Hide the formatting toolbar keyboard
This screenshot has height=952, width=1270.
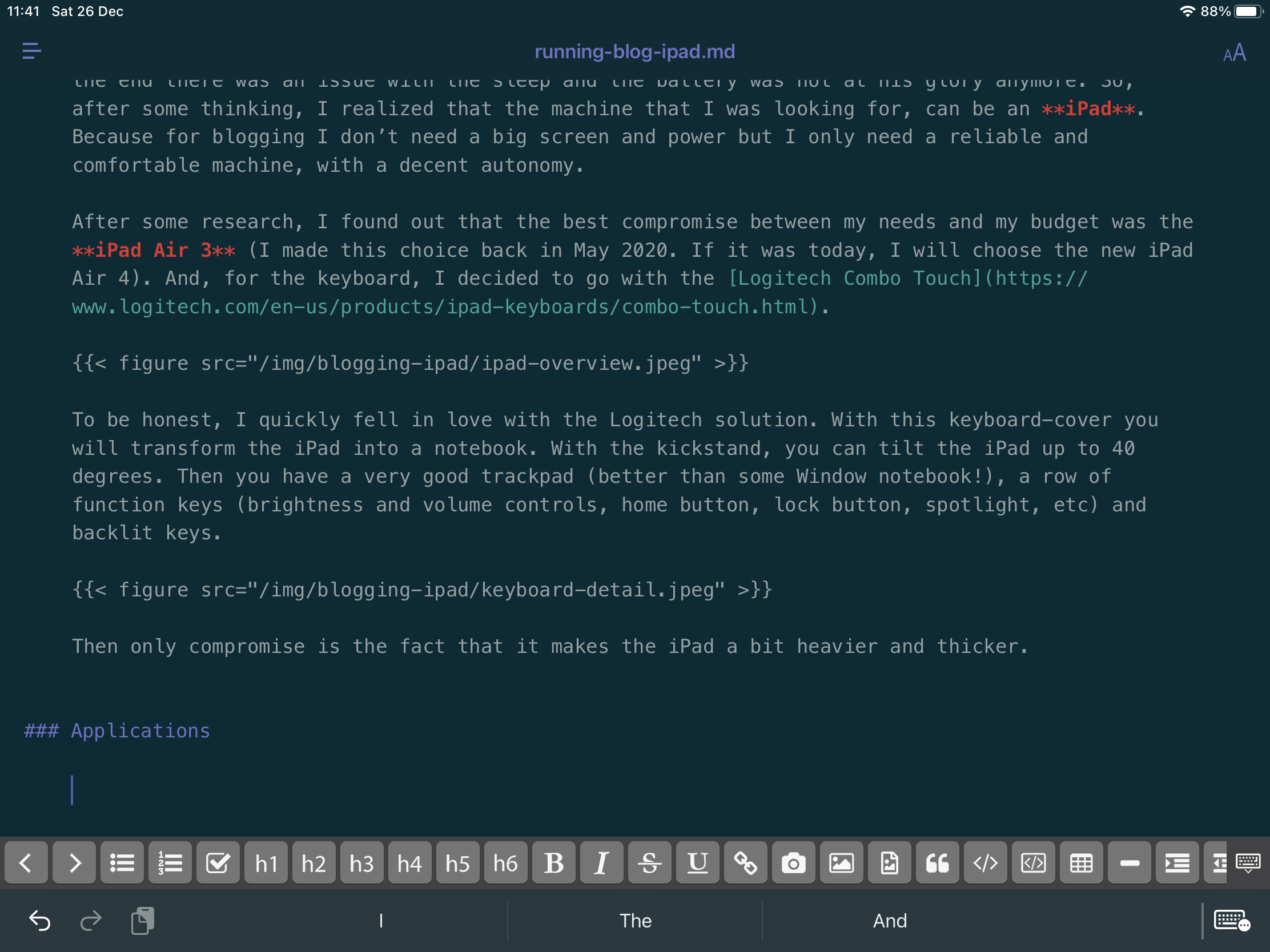point(1248,862)
